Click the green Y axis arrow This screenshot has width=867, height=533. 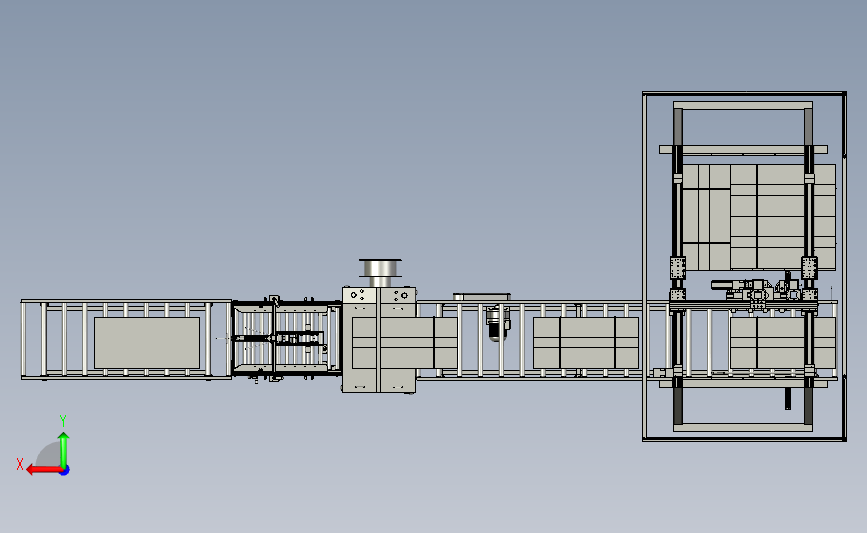64,449
